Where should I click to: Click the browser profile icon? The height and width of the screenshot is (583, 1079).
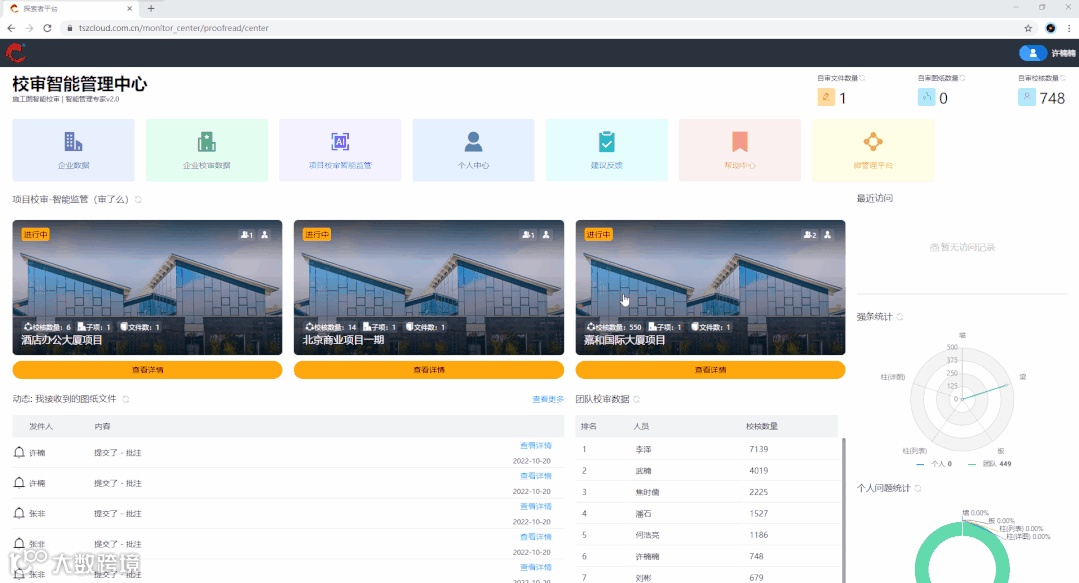point(1050,28)
